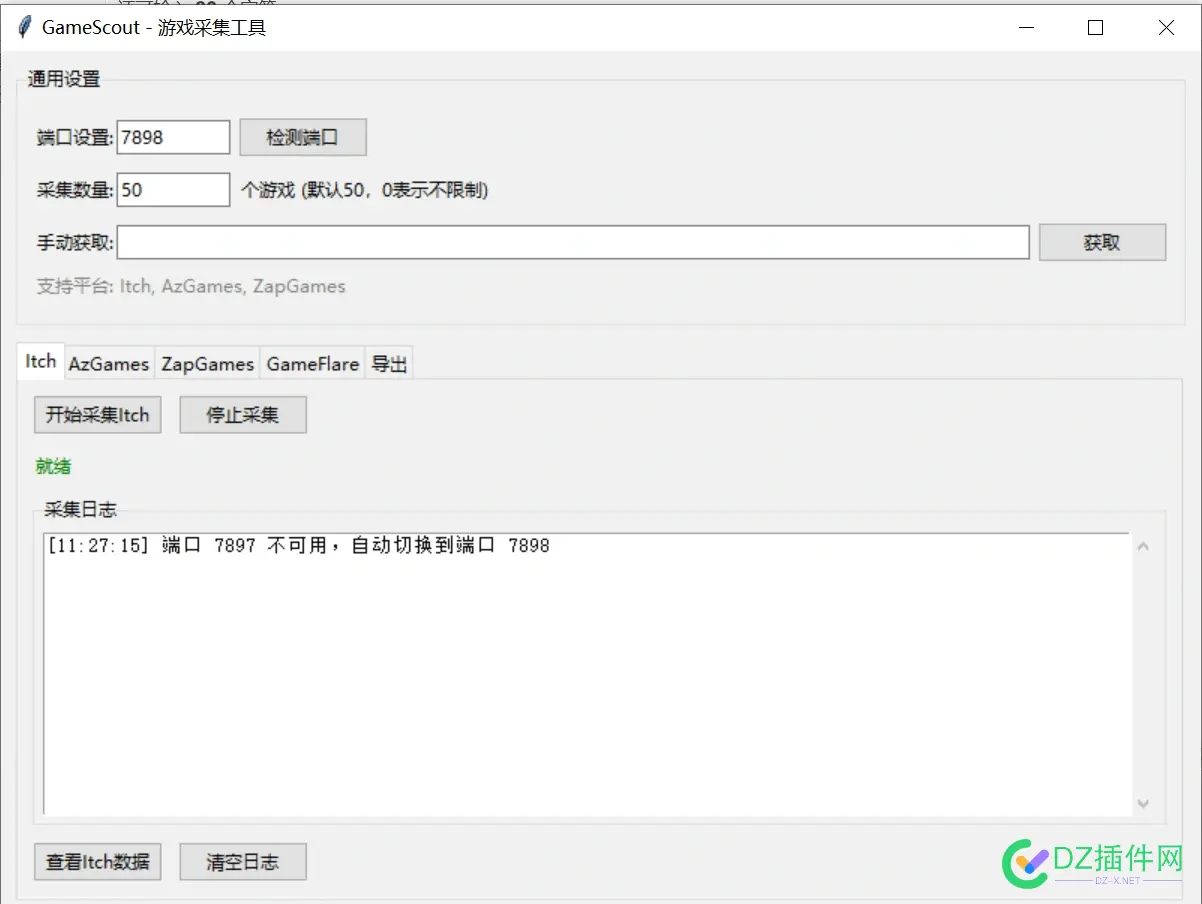Maximize the GameScout window
This screenshot has width=1202, height=904.
tap(1095, 28)
